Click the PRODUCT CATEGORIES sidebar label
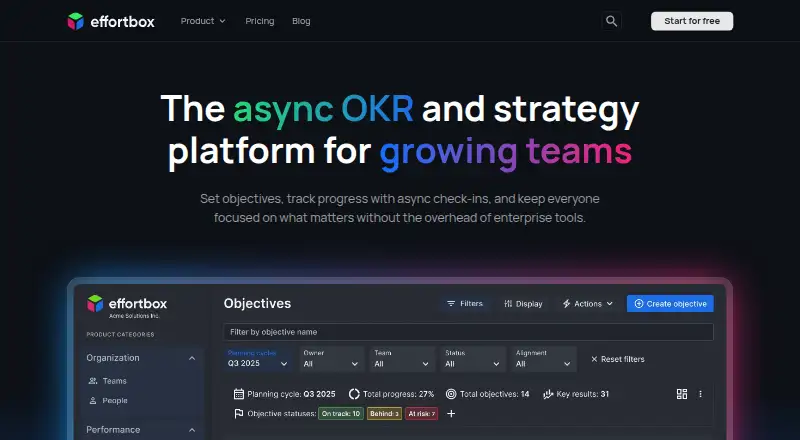This screenshot has height=440, width=800. pos(120,335)
